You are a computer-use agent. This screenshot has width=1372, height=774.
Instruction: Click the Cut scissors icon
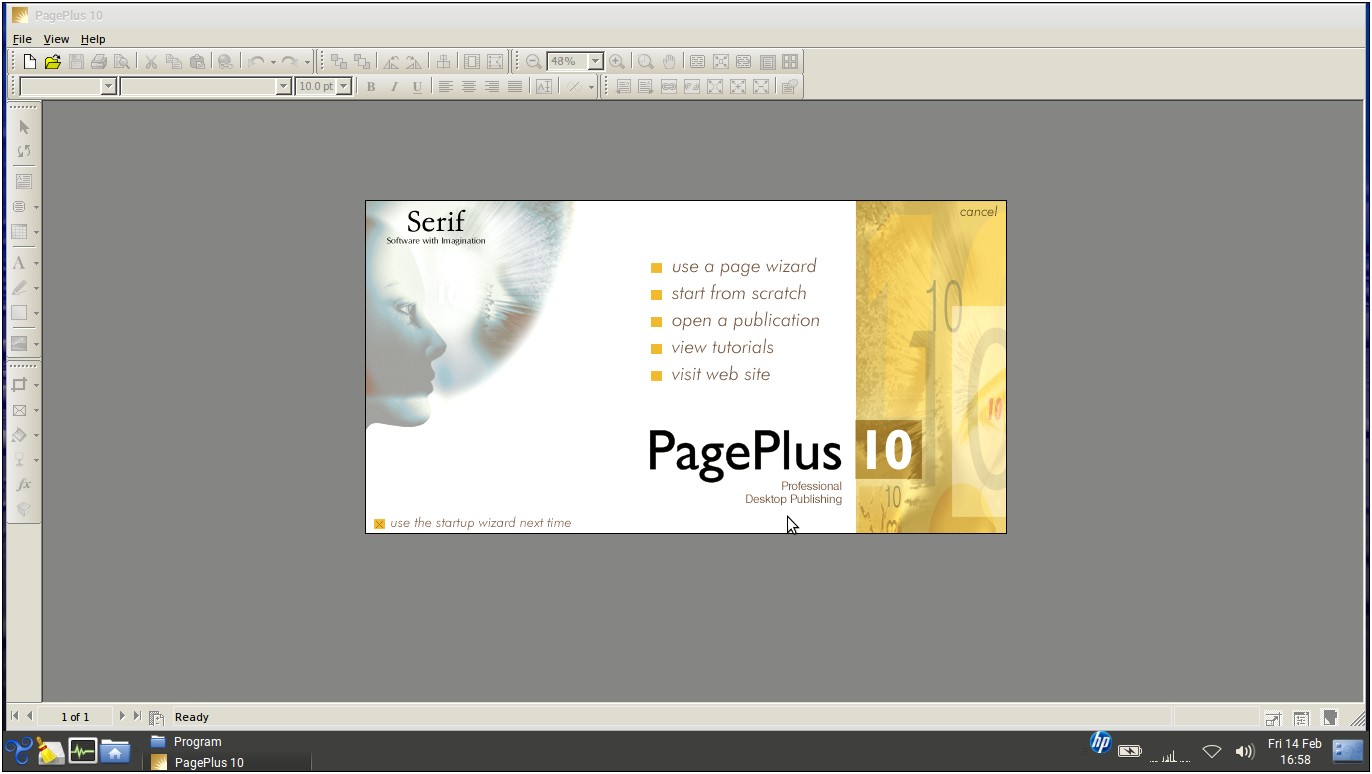point(151,62)
